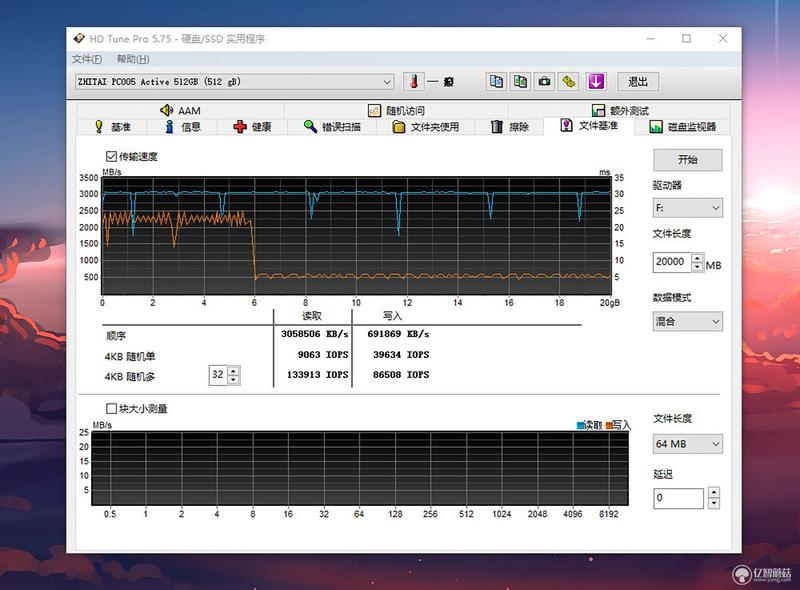
Task: Switch to the 基准 tab
Action: [x=112, y=127]
